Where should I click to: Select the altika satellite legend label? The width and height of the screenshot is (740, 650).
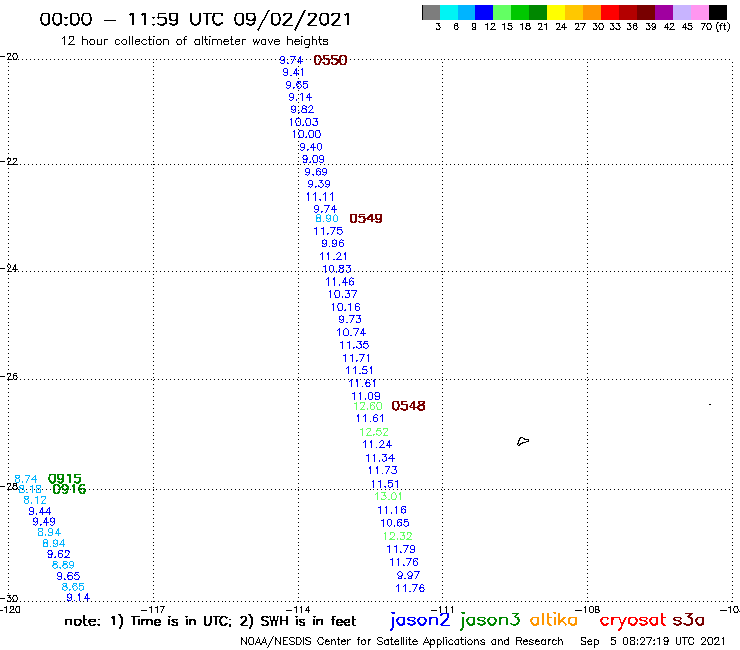(553, 620)
